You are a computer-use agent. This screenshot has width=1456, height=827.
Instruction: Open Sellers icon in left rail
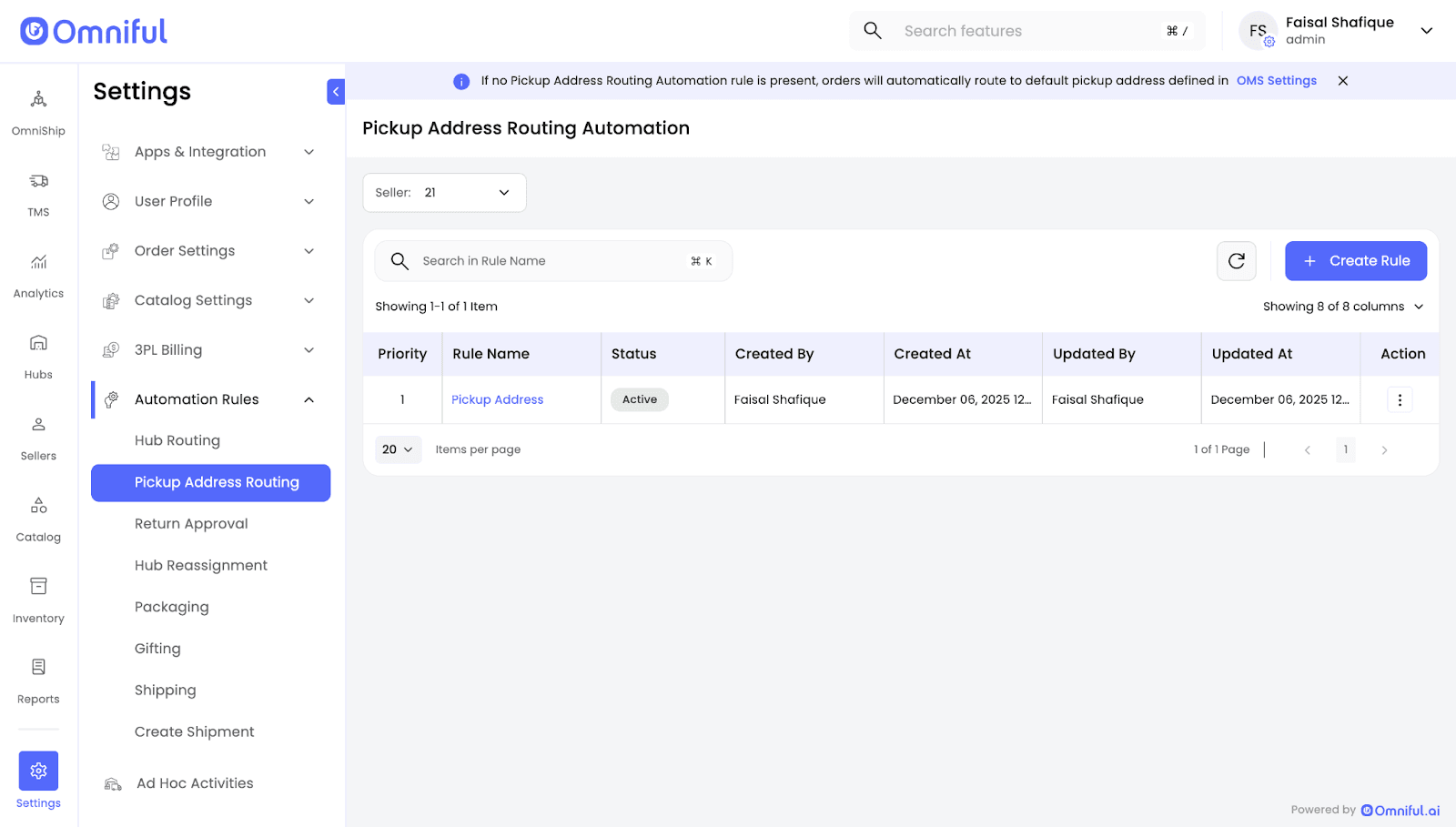38,425
